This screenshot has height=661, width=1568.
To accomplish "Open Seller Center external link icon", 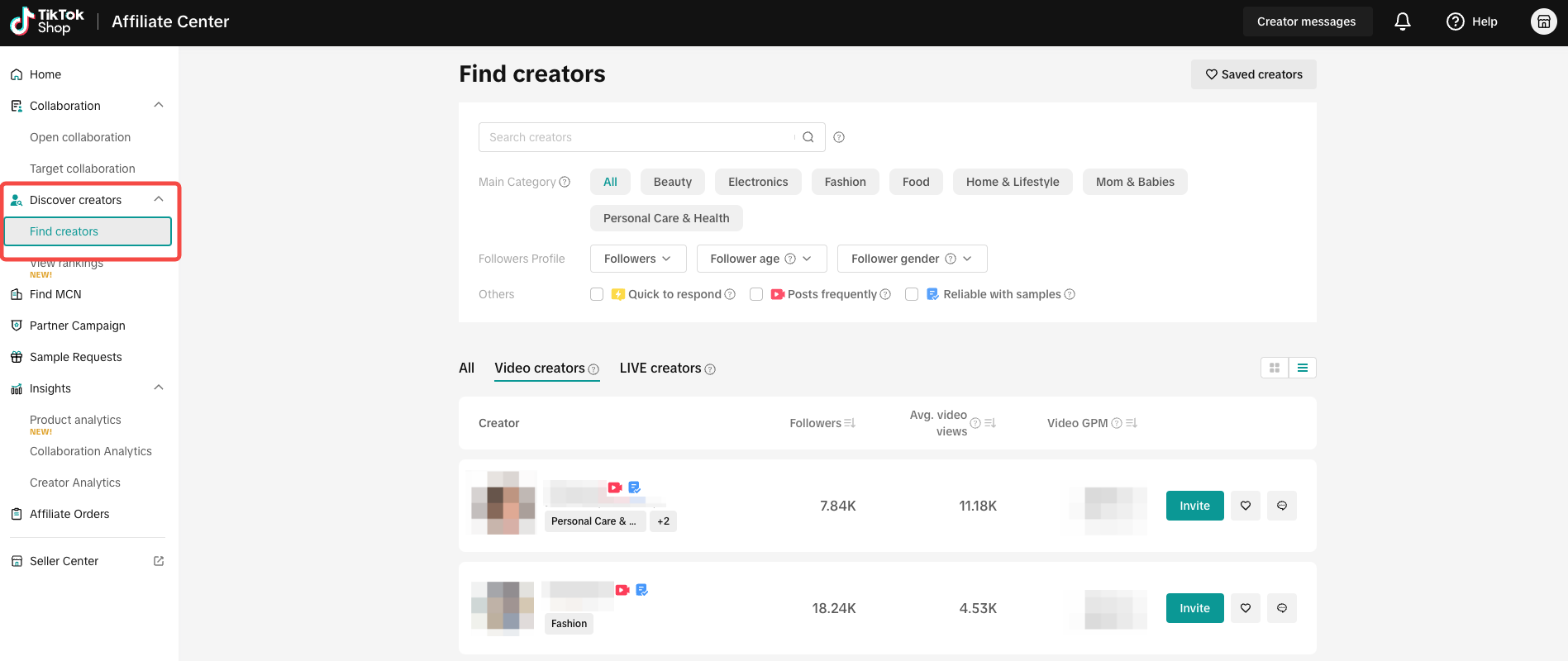I will pos(159,561).
